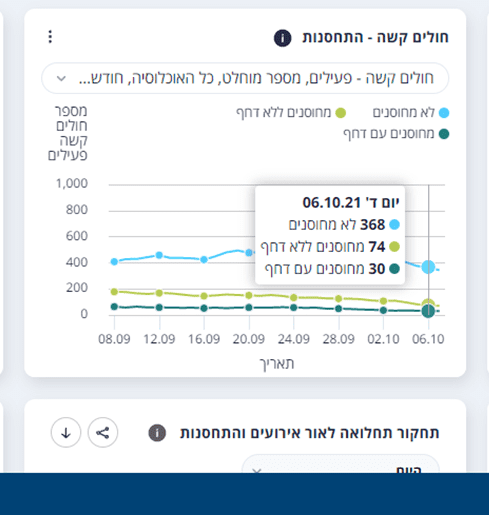Click the lime green legend dot for מחוסנים ללא דחף
Image resolution: width=489 pixels, height=515 pixels.
(x=340, y=113)
